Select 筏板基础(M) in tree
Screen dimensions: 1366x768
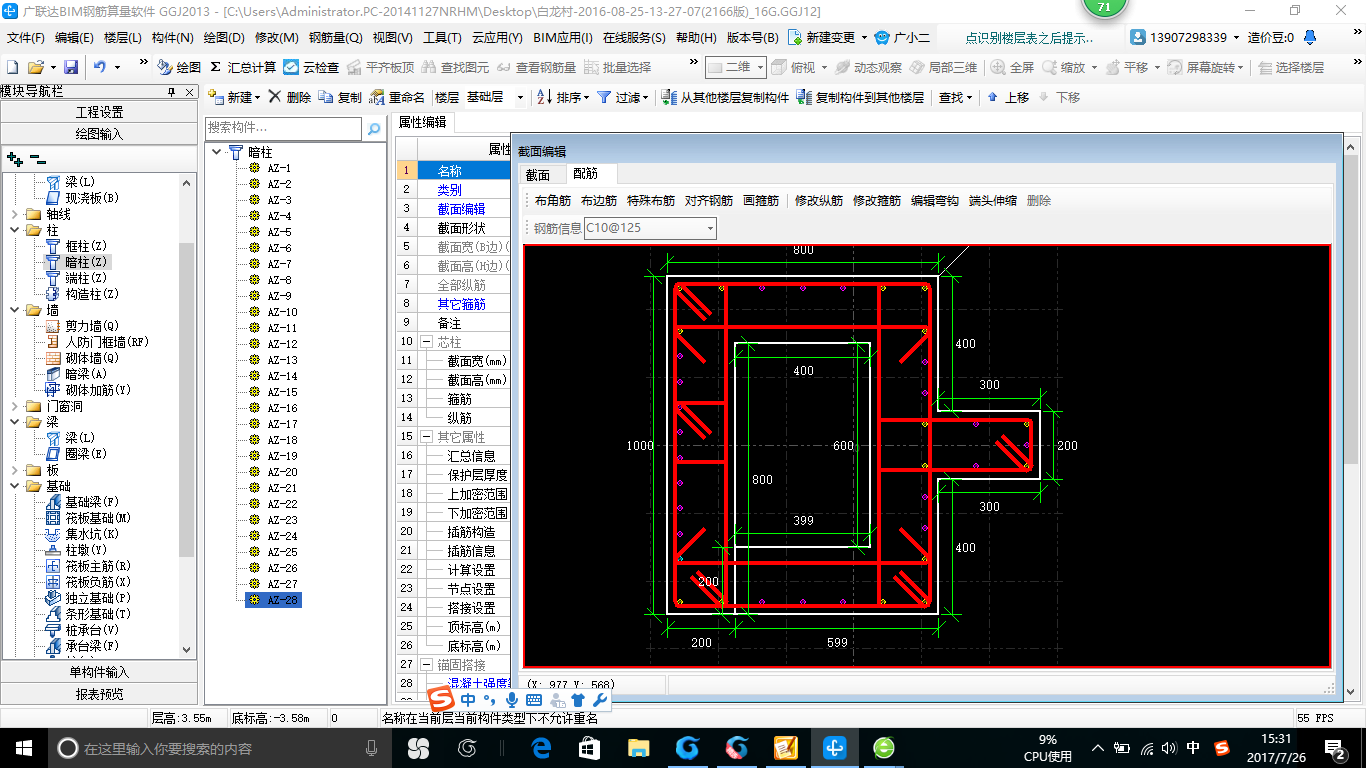tap(88, 518)
